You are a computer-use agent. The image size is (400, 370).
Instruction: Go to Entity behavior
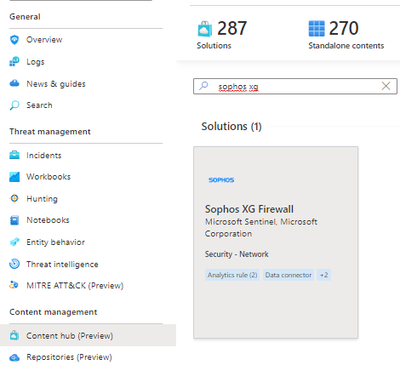coord(55,242)
